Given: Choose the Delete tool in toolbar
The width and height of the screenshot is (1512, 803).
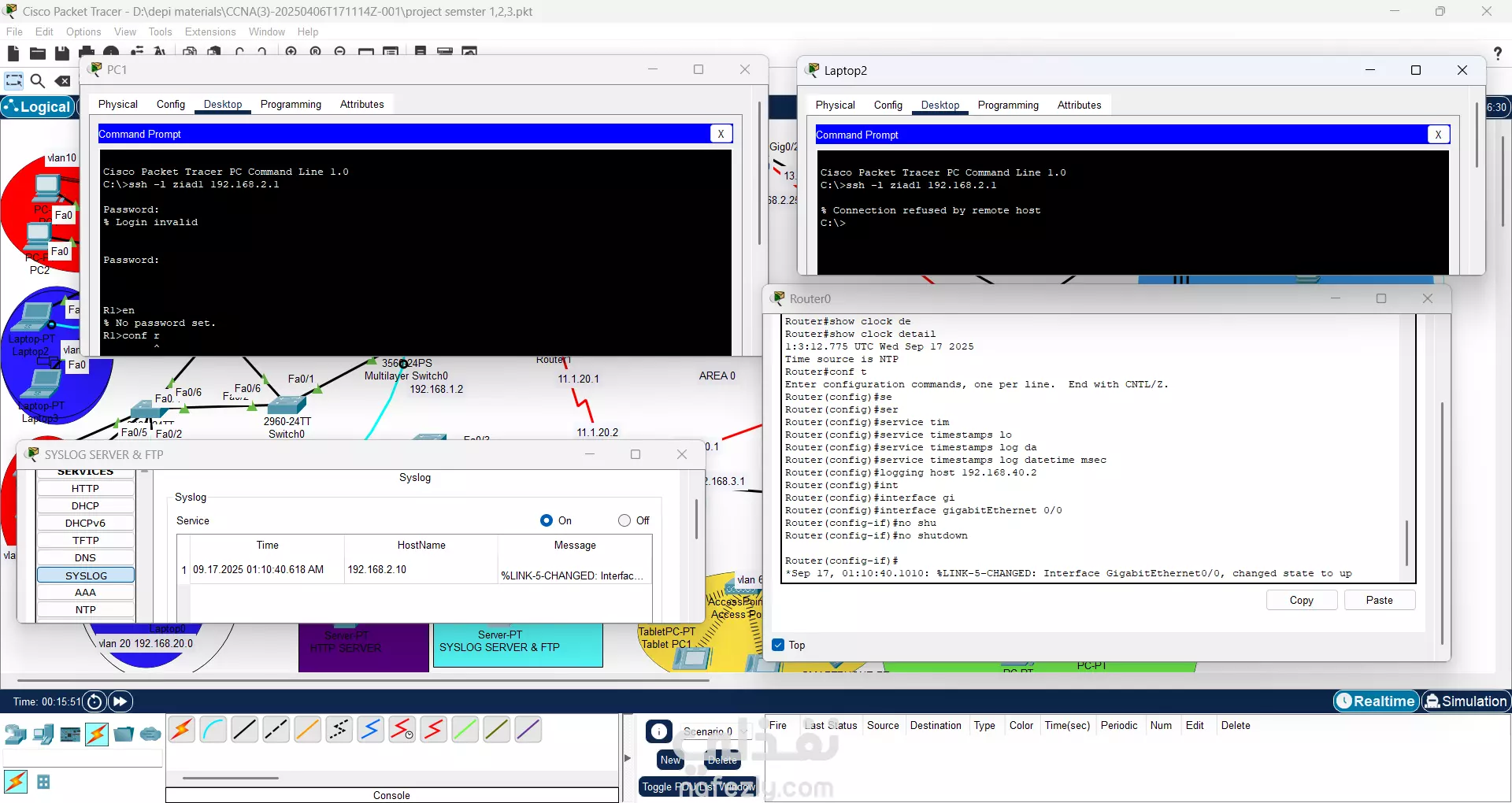Looking at the screenshot, I should pyautogui.click(x=62, y=80).
